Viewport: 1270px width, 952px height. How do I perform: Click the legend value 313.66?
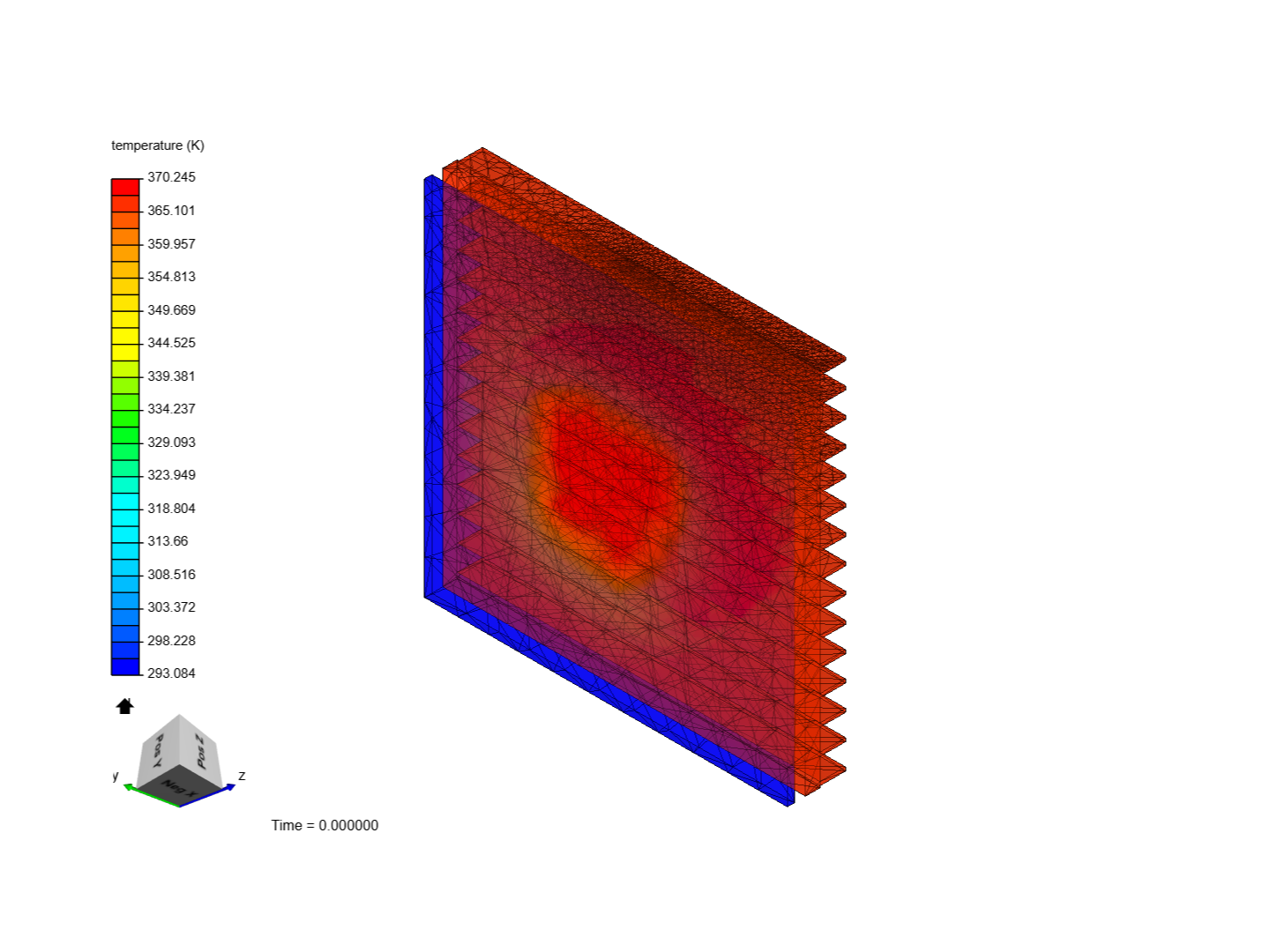168,541
